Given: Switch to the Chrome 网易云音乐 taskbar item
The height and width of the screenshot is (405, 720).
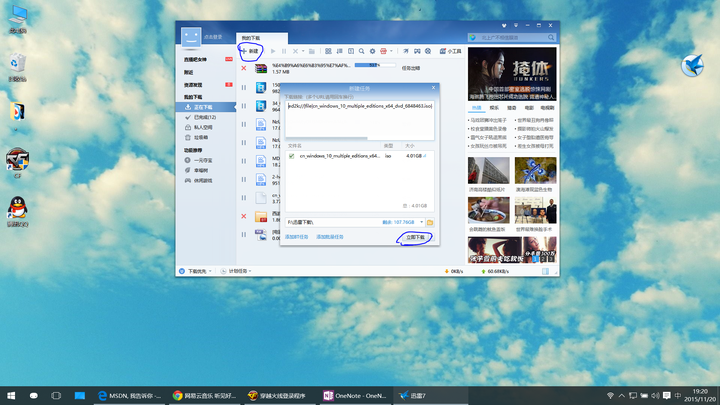Looking at the screenshot, I should click(204, 395).
